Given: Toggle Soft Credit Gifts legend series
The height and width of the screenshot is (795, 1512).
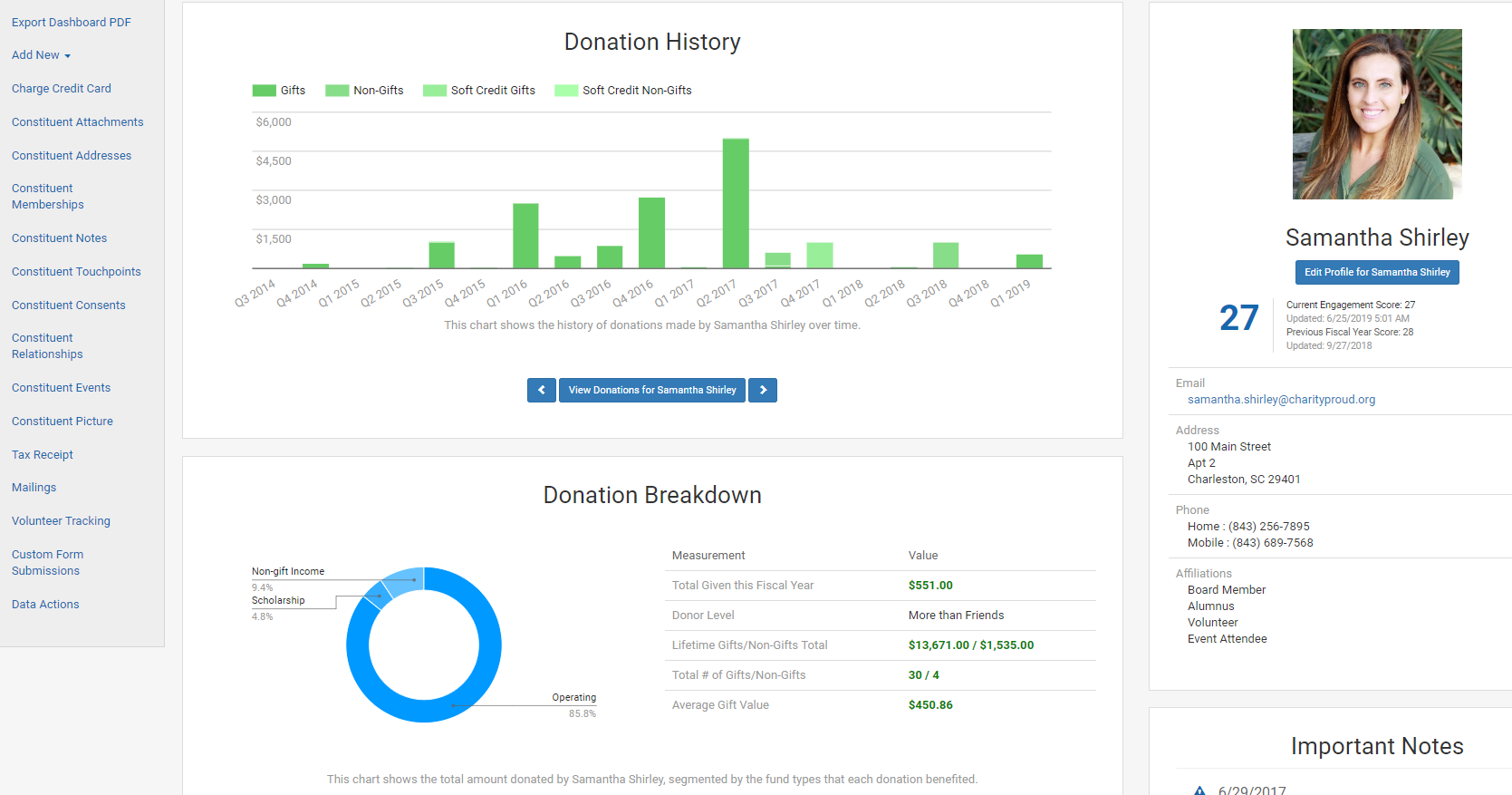Looking at the screenshot, I should [x=479, y=91].
